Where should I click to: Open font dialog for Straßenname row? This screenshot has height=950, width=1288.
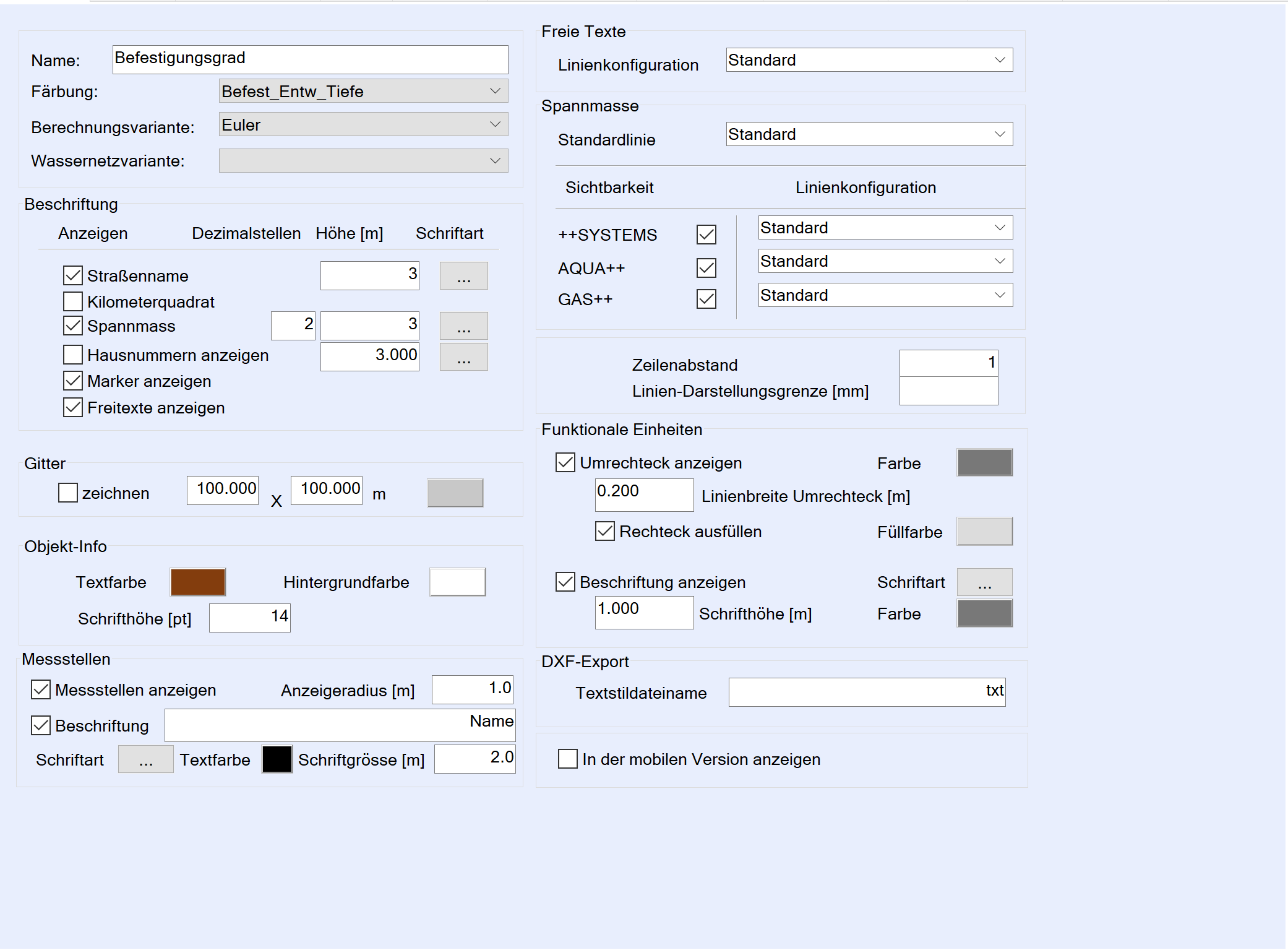click(x=463, y=276)
